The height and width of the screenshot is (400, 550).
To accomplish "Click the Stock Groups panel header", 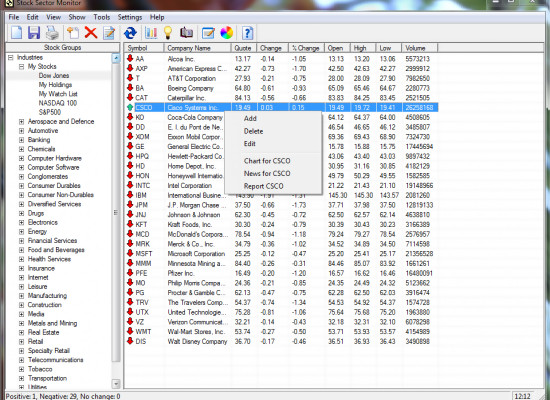I will 63,47.
